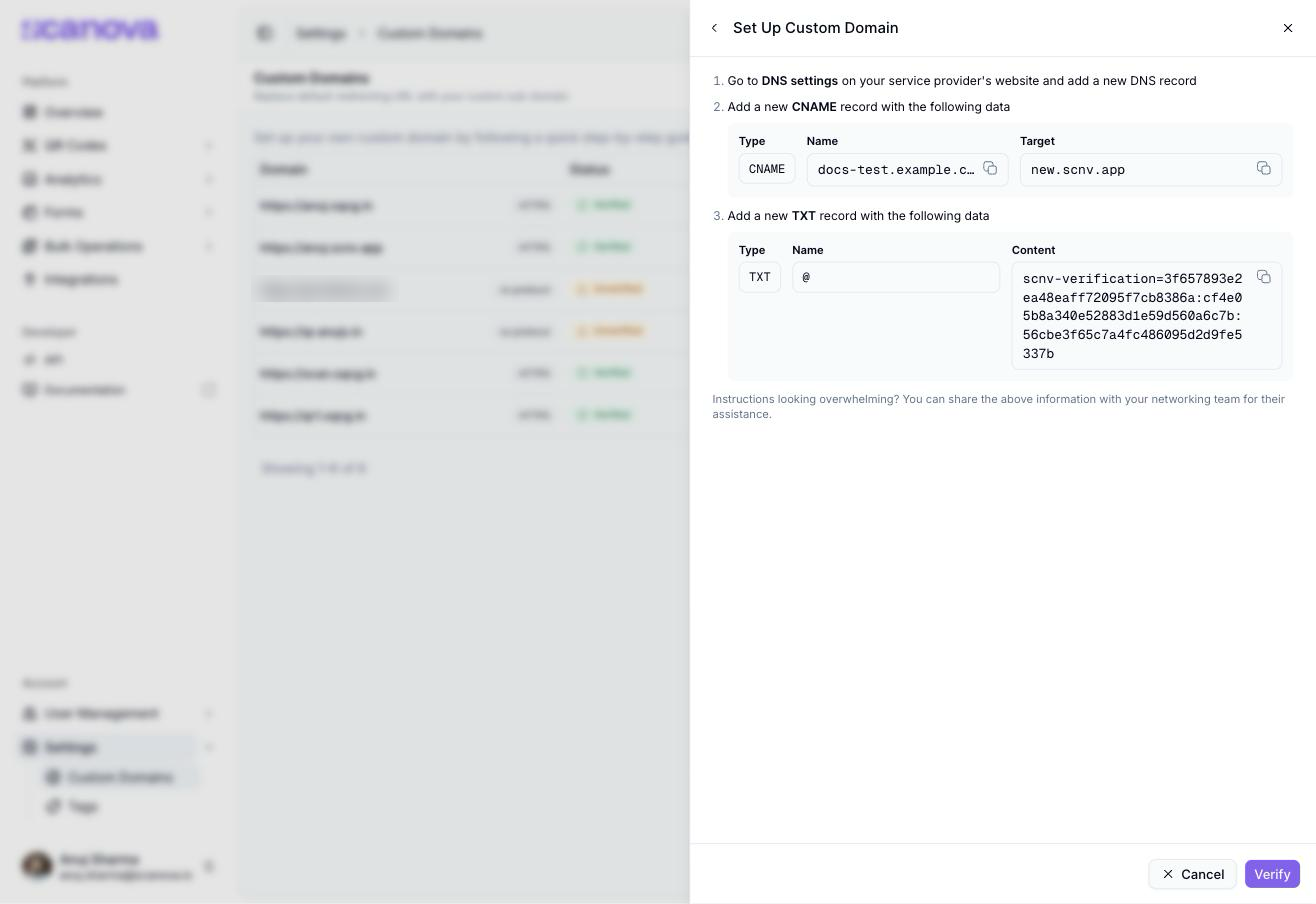Click the "Set Up Custom Domain" heading
Viewport: 1316px width, 904px height.
coord(815,28)
